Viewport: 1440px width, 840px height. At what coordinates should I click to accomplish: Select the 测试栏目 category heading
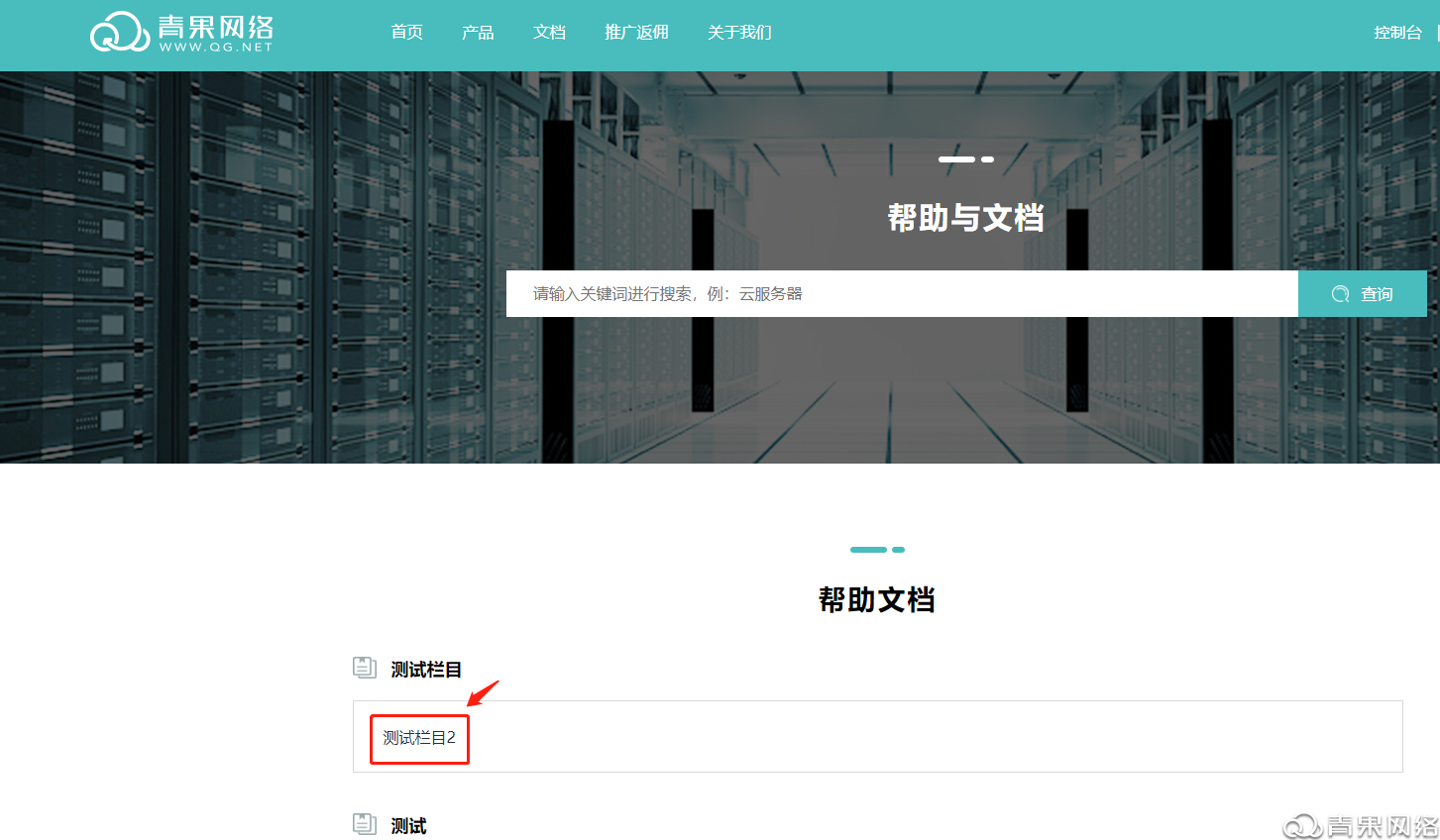point(426,670)
